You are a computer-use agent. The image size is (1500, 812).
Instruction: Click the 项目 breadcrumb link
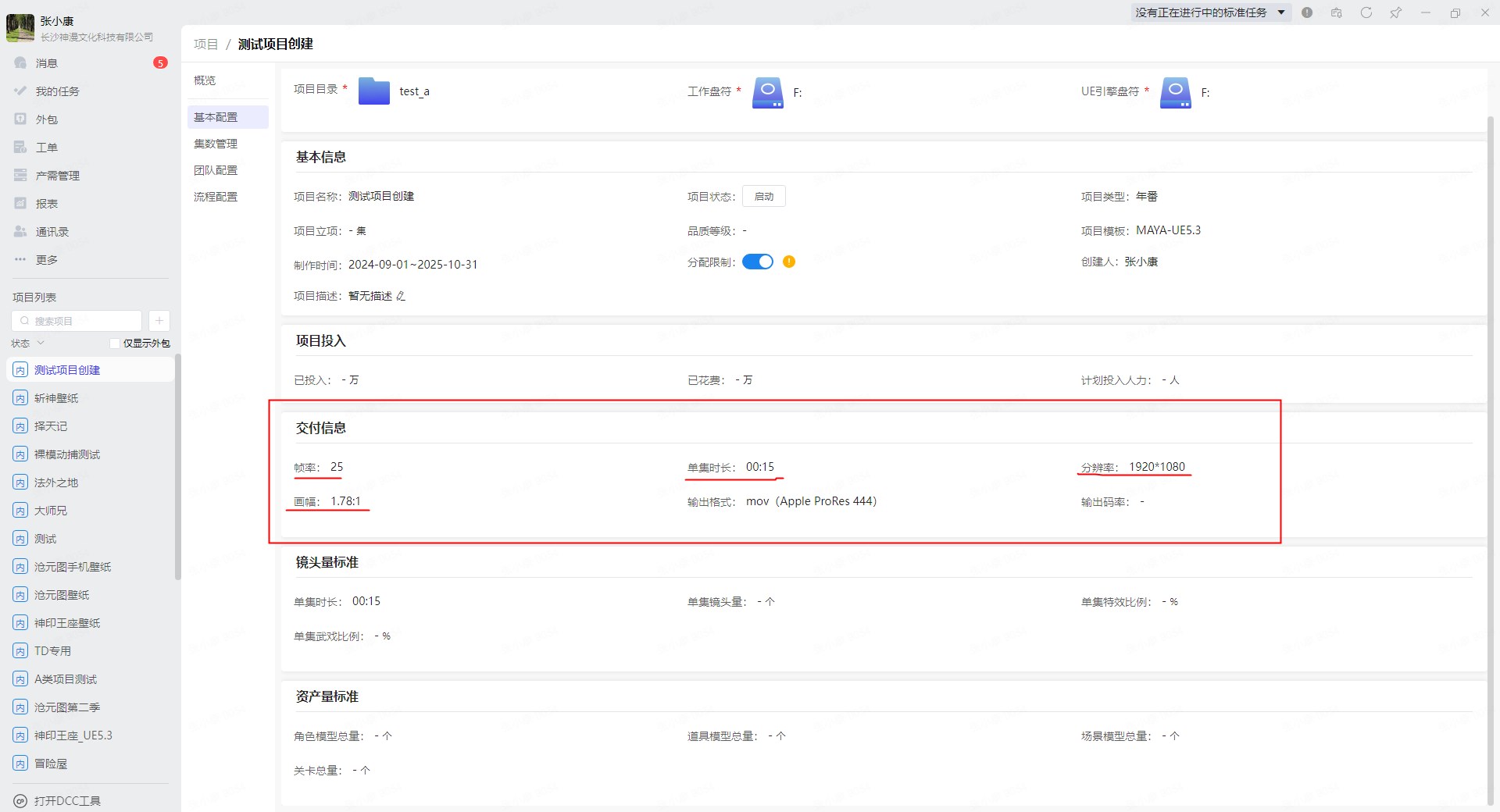pyautogui.click(x=205, y=45)
